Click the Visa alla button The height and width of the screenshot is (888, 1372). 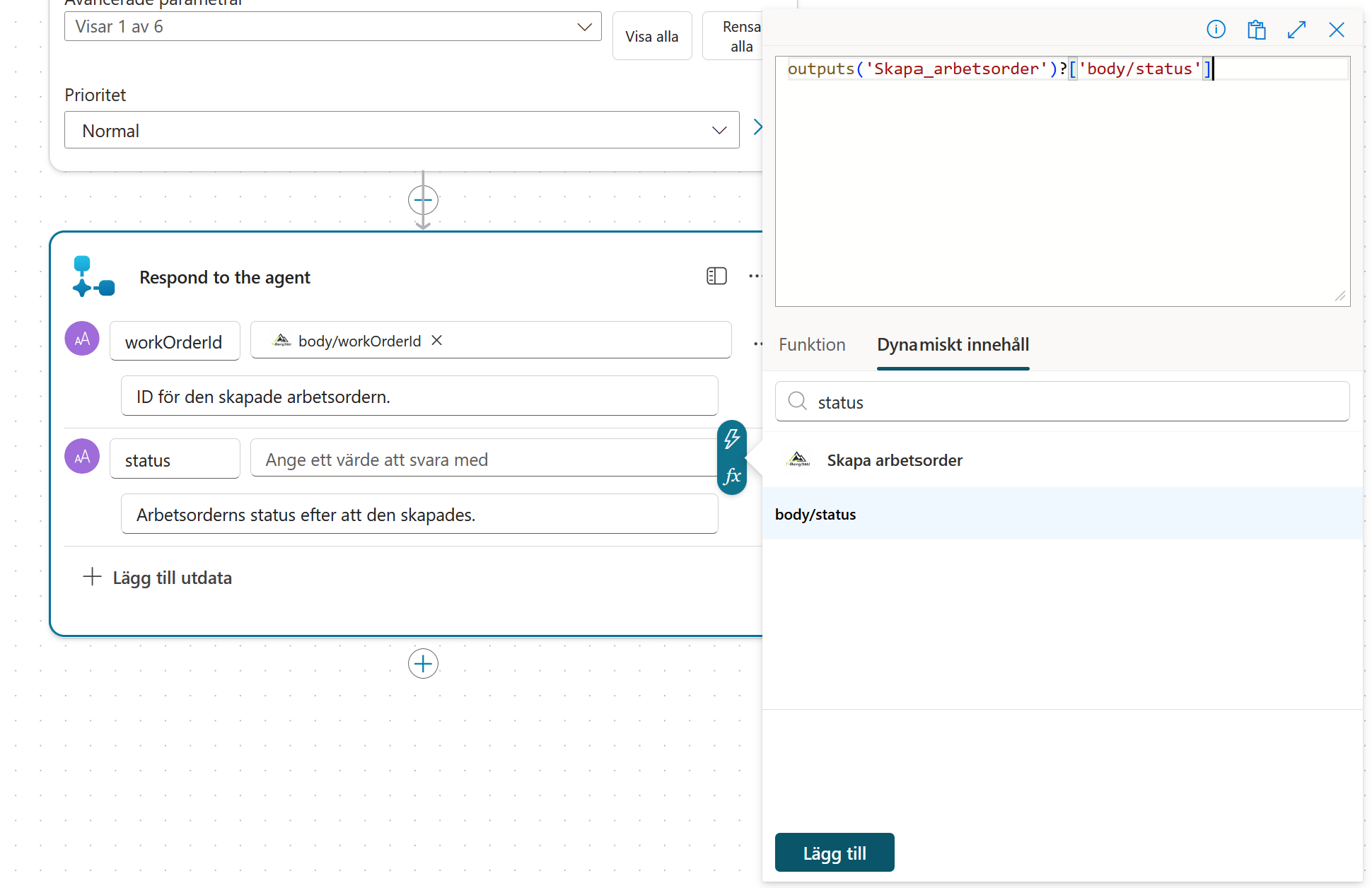pos(652,36)
